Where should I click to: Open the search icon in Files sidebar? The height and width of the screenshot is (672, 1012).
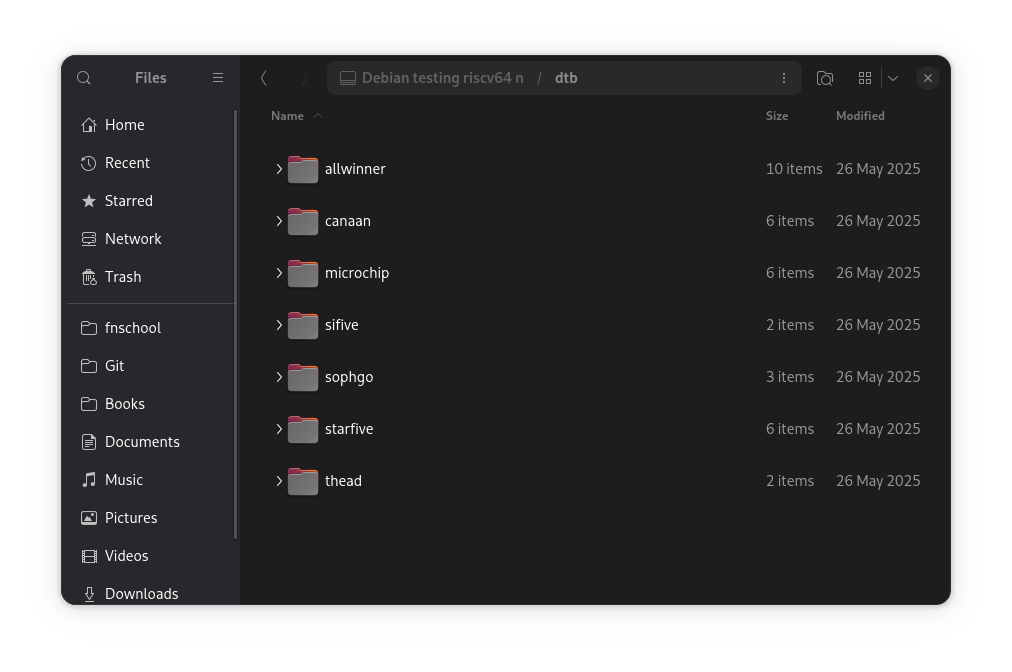84,78
